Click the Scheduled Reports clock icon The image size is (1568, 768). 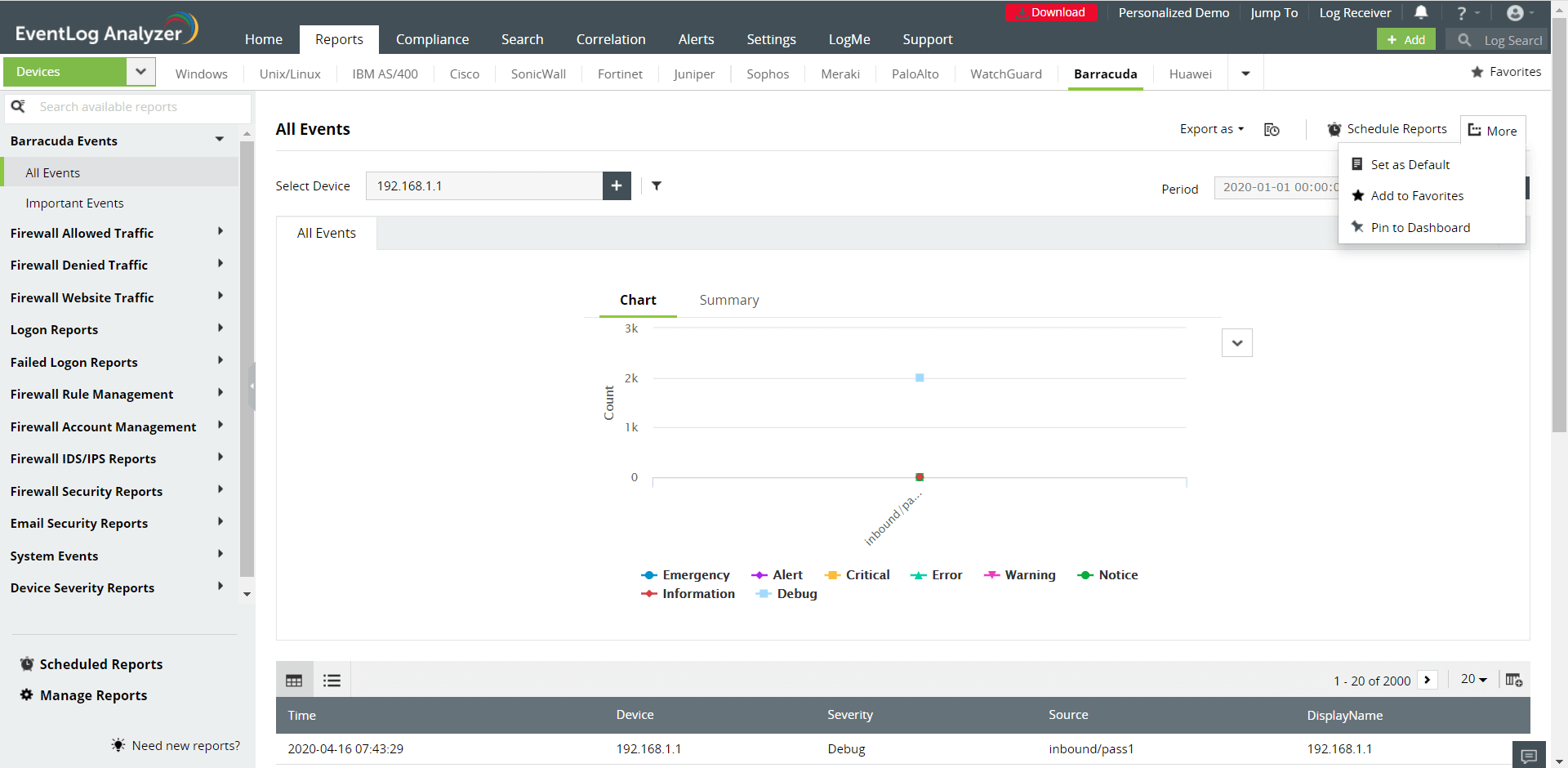point(27,663)
